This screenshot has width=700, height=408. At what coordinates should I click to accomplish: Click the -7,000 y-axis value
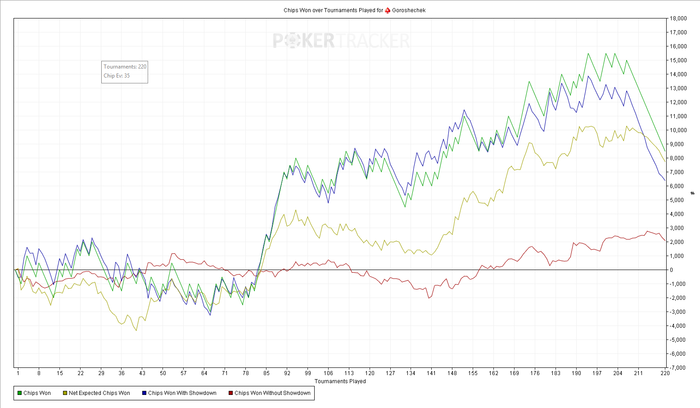tap(678, 367)
